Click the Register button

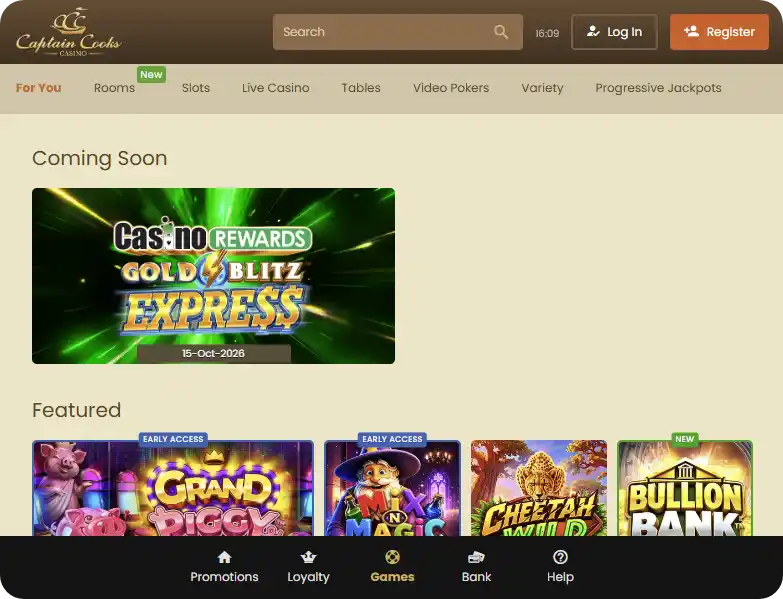719,32
